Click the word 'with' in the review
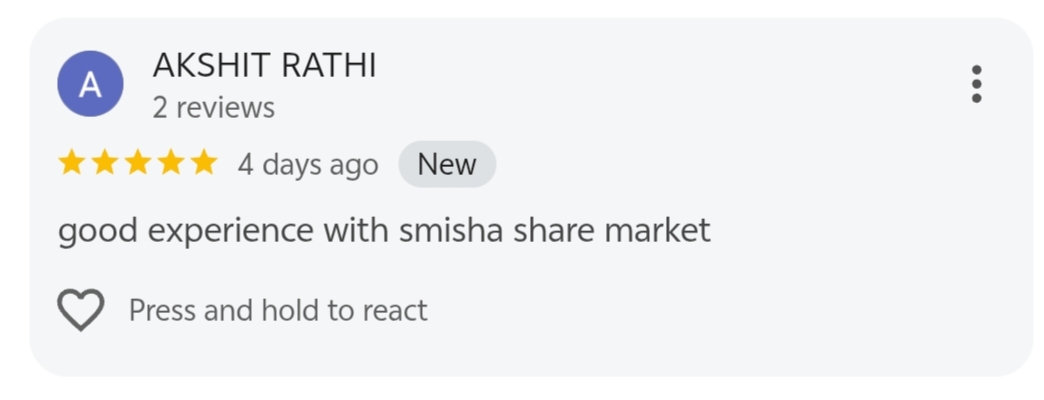 356,231
